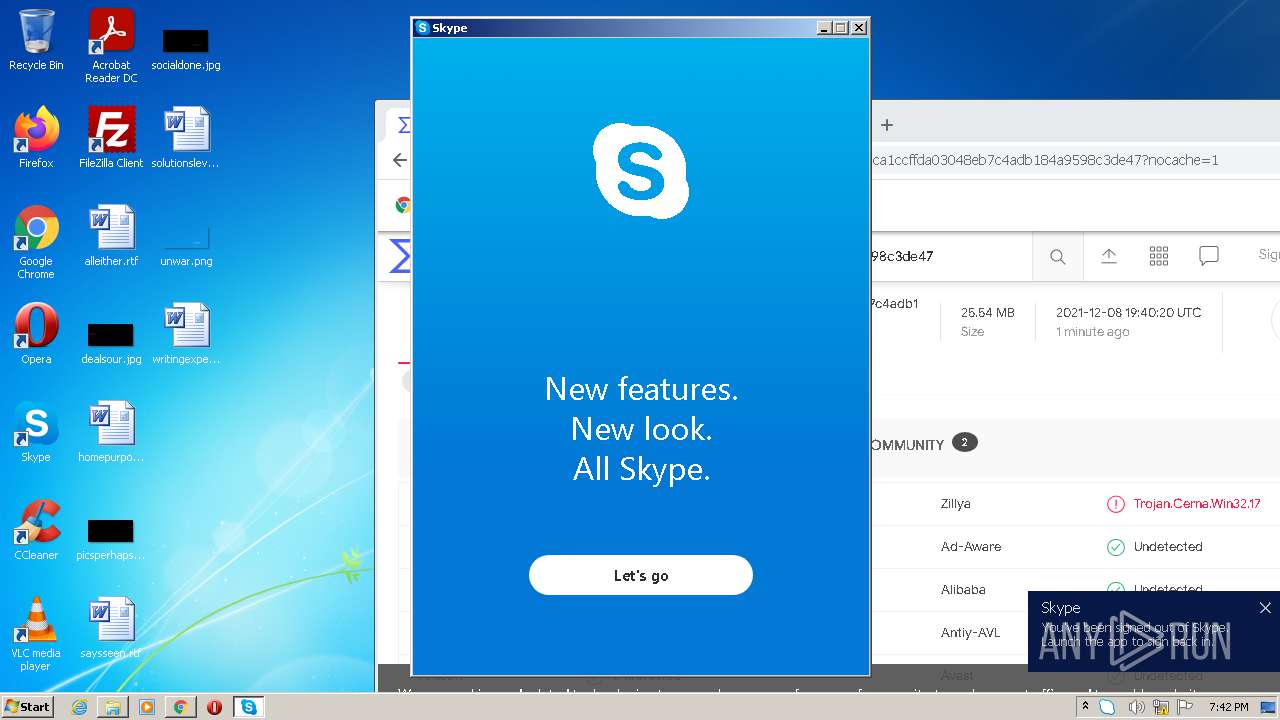This screenshot has width=1280, height=720.
Task: Click the Chrome address bar URL
Action: [1045, 160]
